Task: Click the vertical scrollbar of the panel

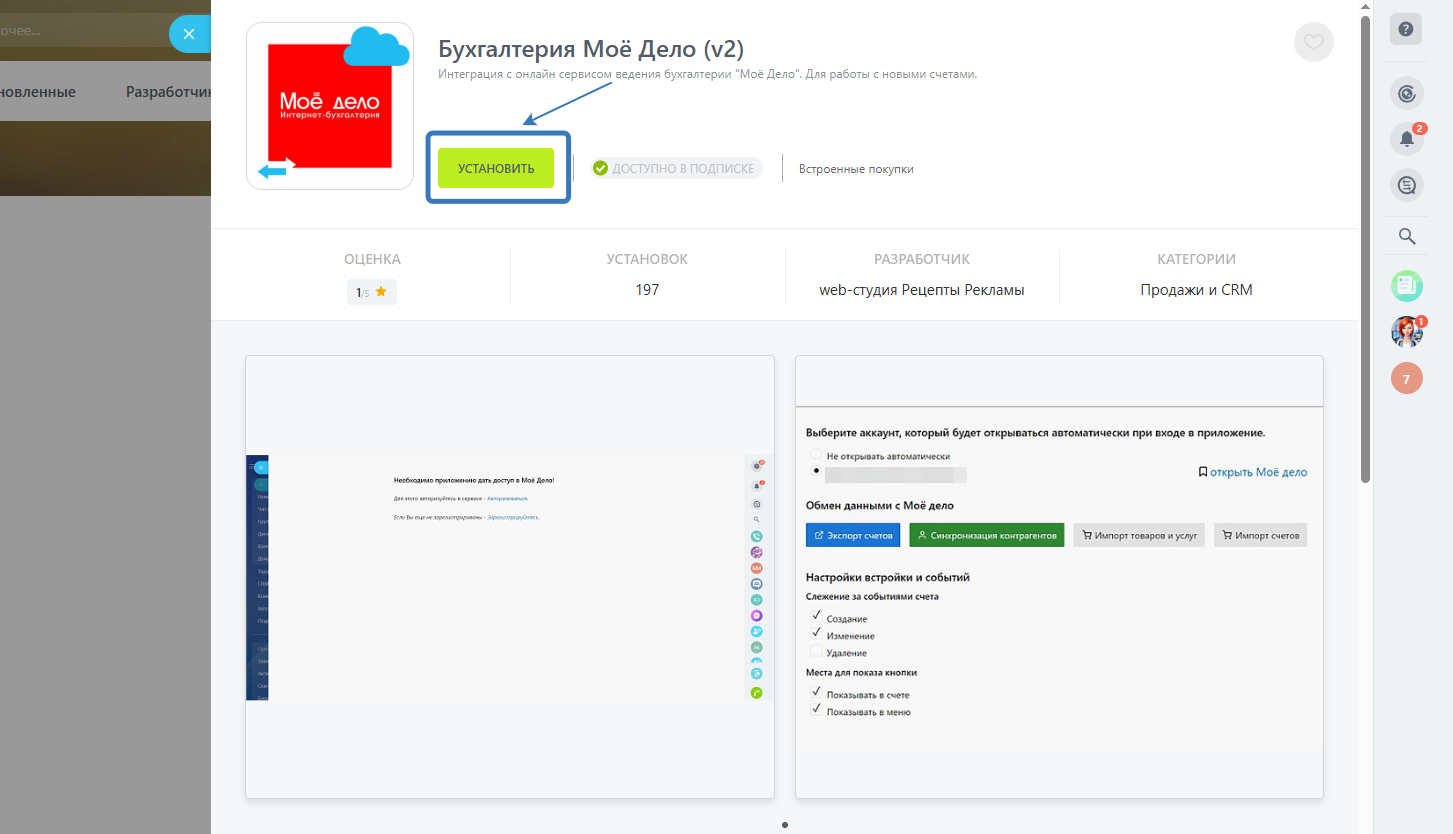Action: click(1365, 250)
